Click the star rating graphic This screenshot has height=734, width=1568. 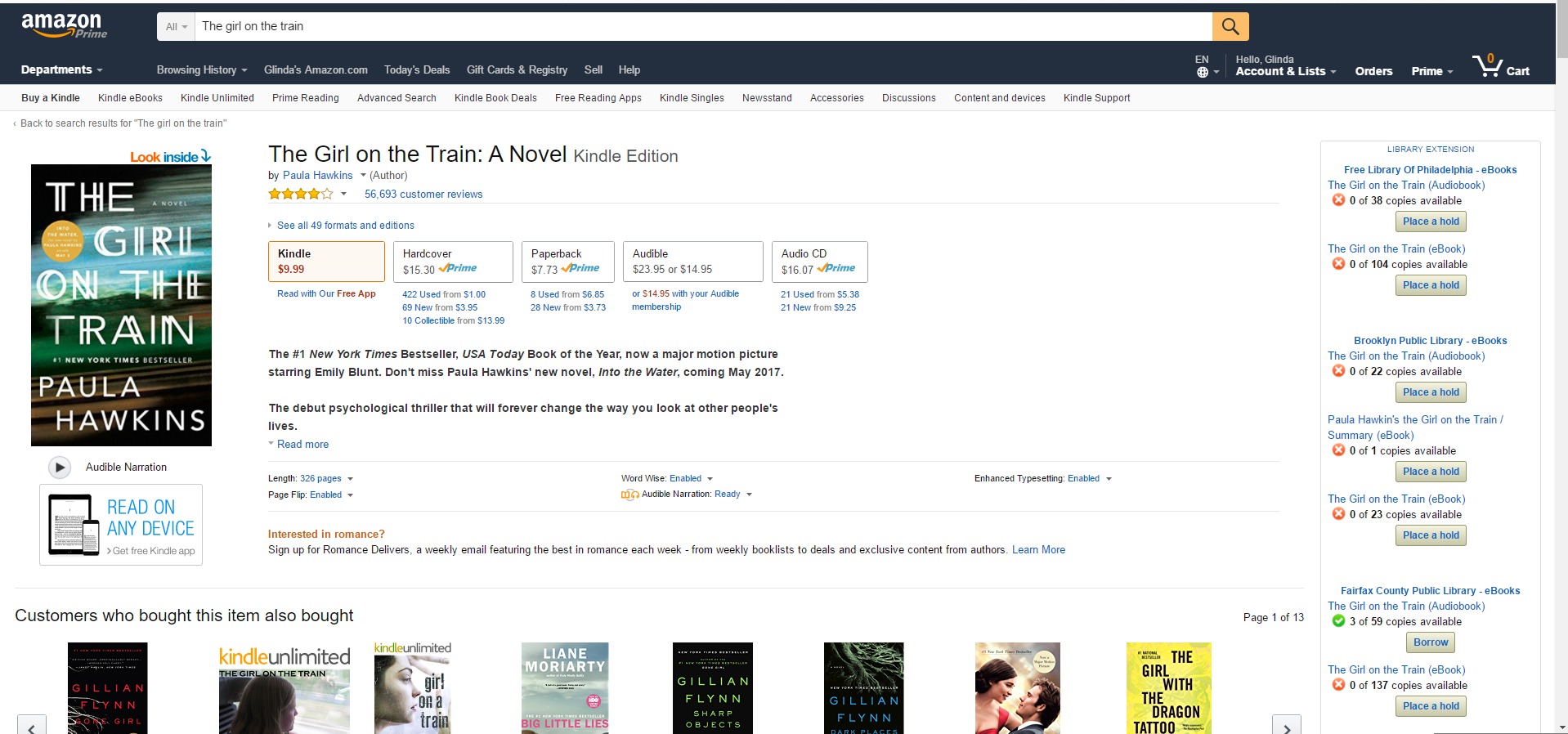(x=301, y=194)
